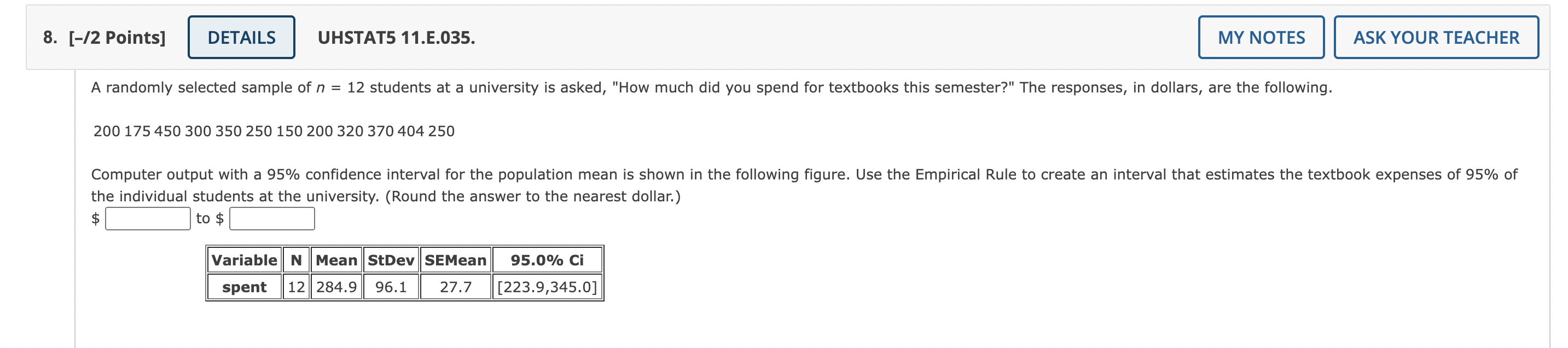Click the first answer input field
The width and height of the screenshot is (1568, 348).
[x=148, y=219]
